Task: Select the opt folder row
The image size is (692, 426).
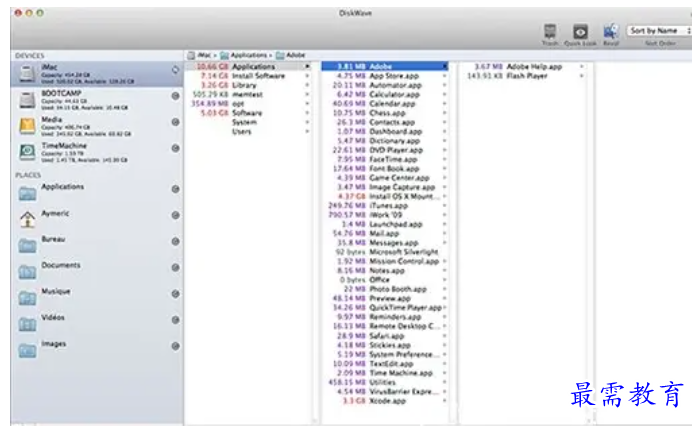Action: (x=248, y=104)
